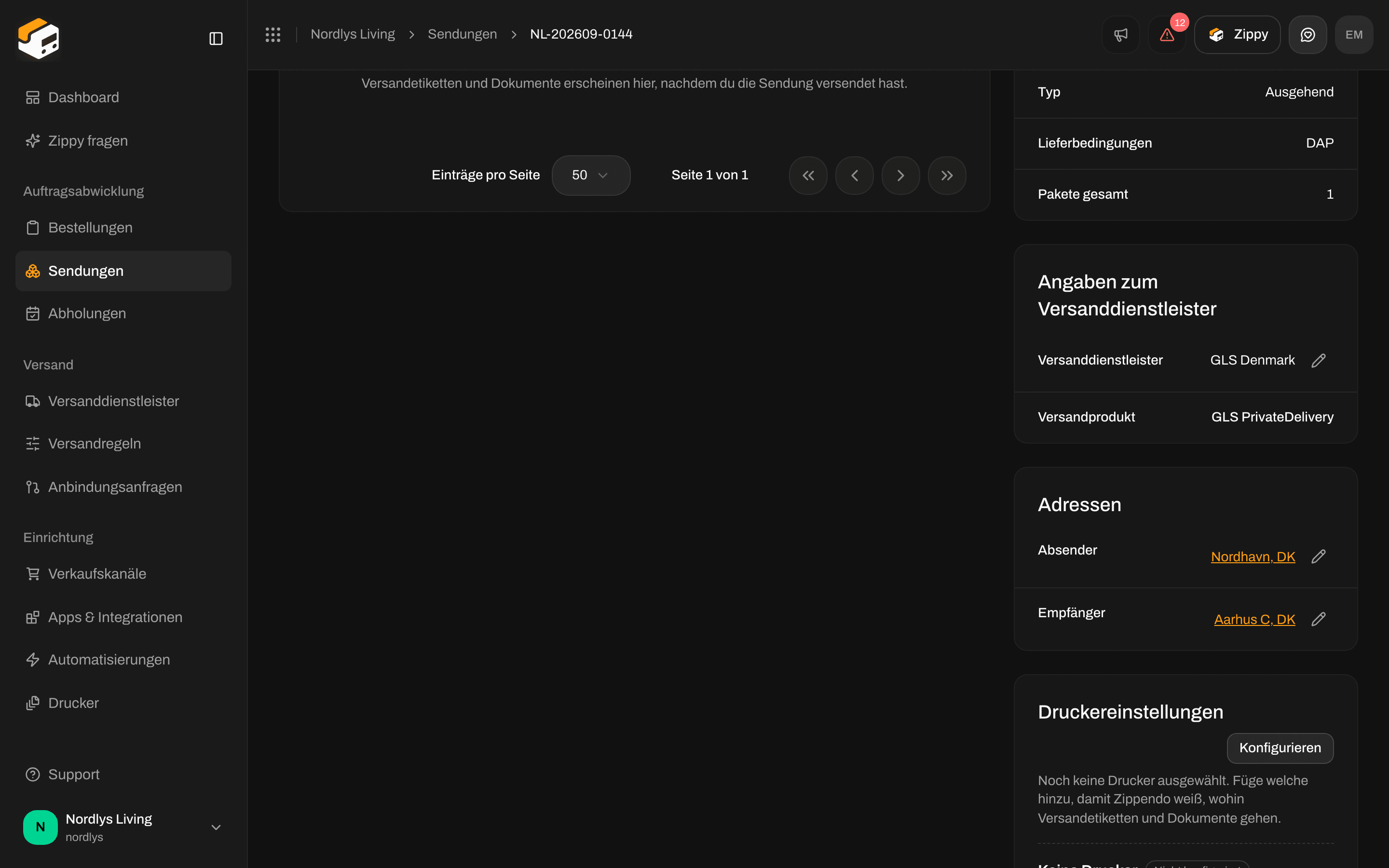
Task: Open Aarhus C, DK recipient address link
Action: (x=1255, y=620)
